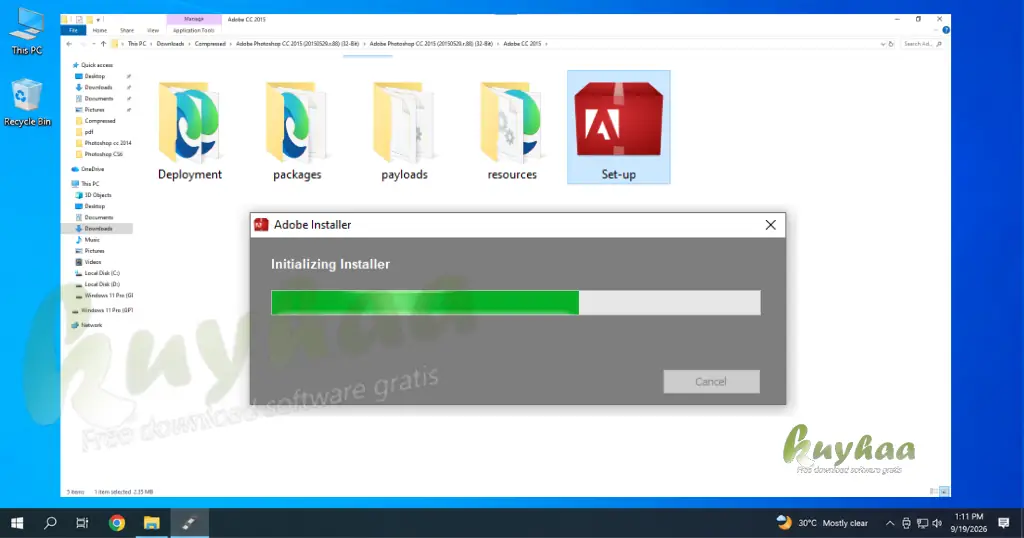Close the Adobe Installer dialog
This screenshot has height=538, width=1024.
click(771, 225)
